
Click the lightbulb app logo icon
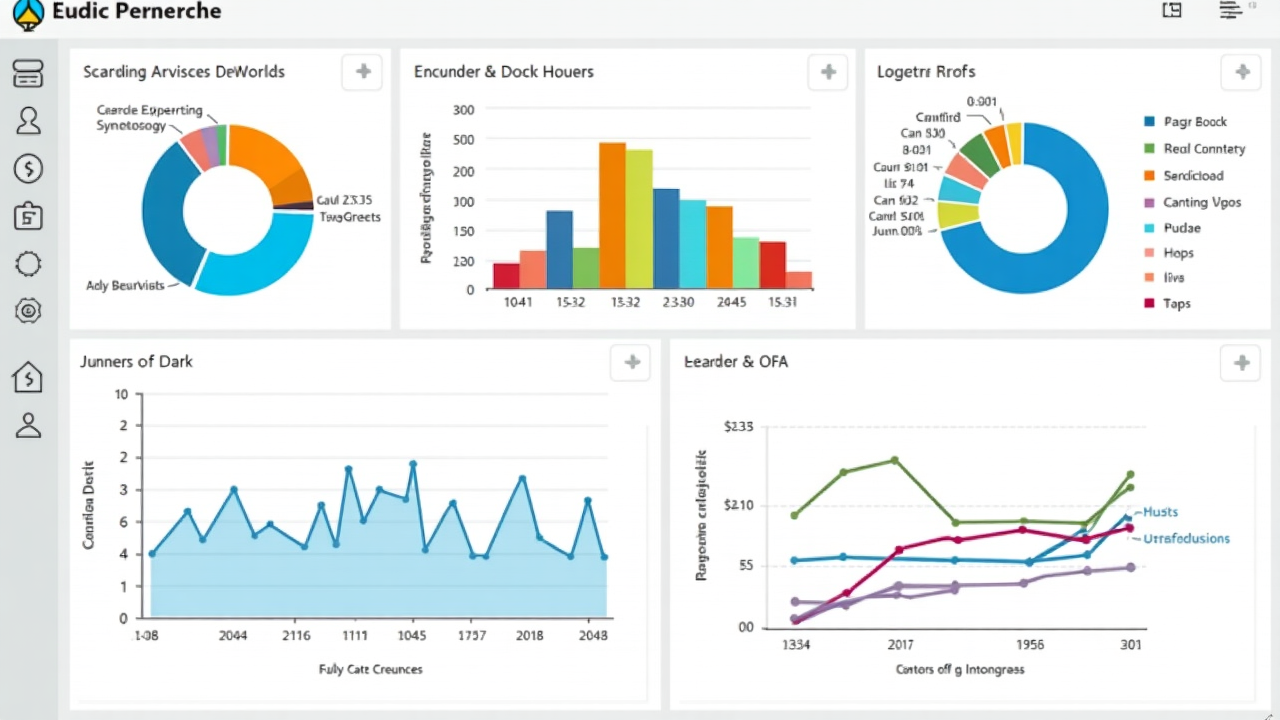click(x=28, y=13)
